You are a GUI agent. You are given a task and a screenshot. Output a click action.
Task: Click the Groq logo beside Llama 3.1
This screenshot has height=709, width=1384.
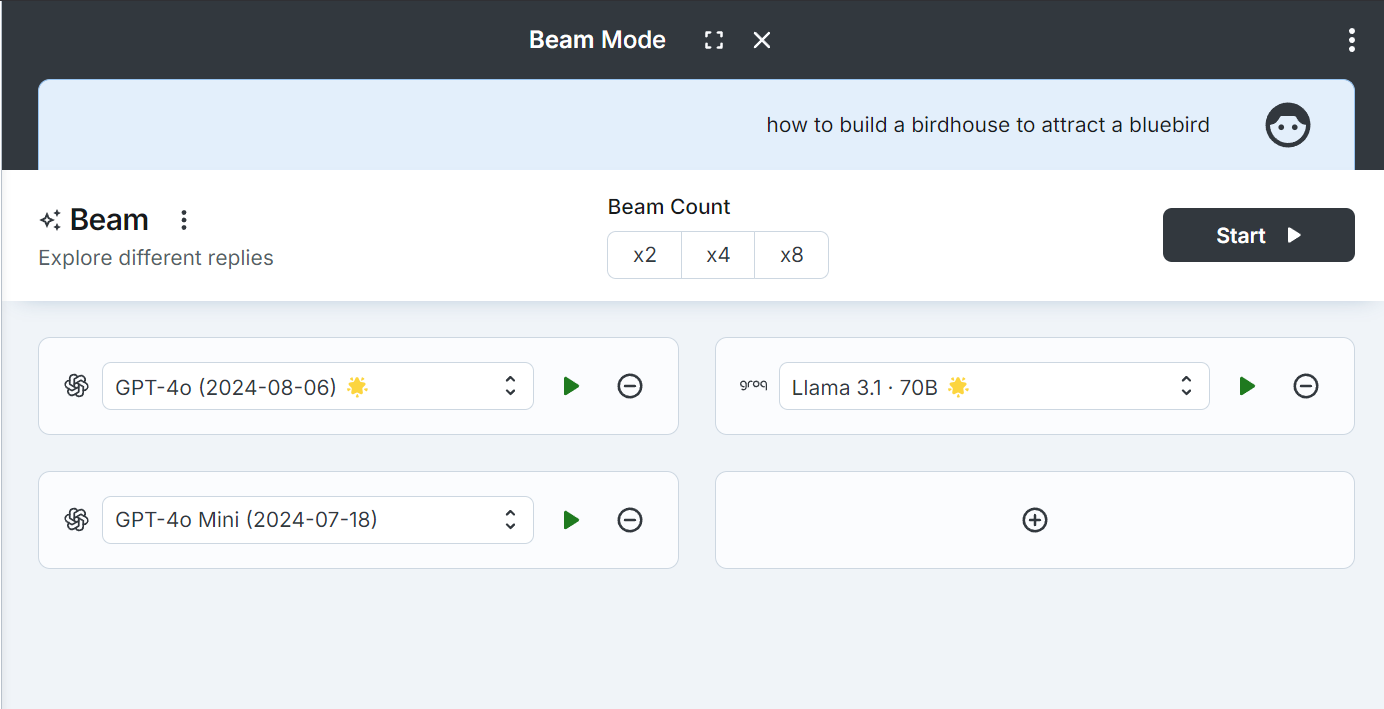click(x=753, y=385)
